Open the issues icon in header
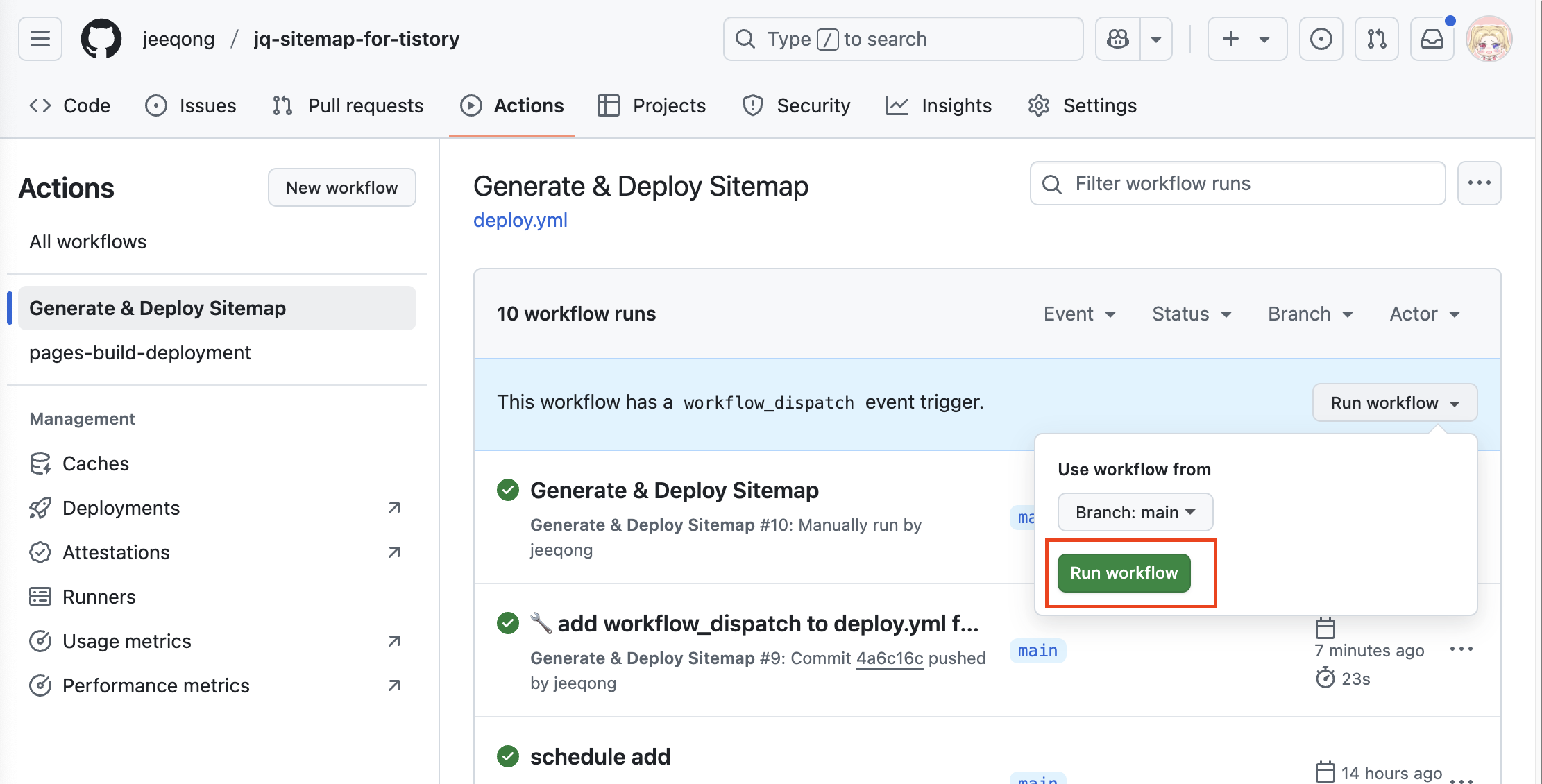The width and height of the screenshot is (1542, 784). [1321, 39]
